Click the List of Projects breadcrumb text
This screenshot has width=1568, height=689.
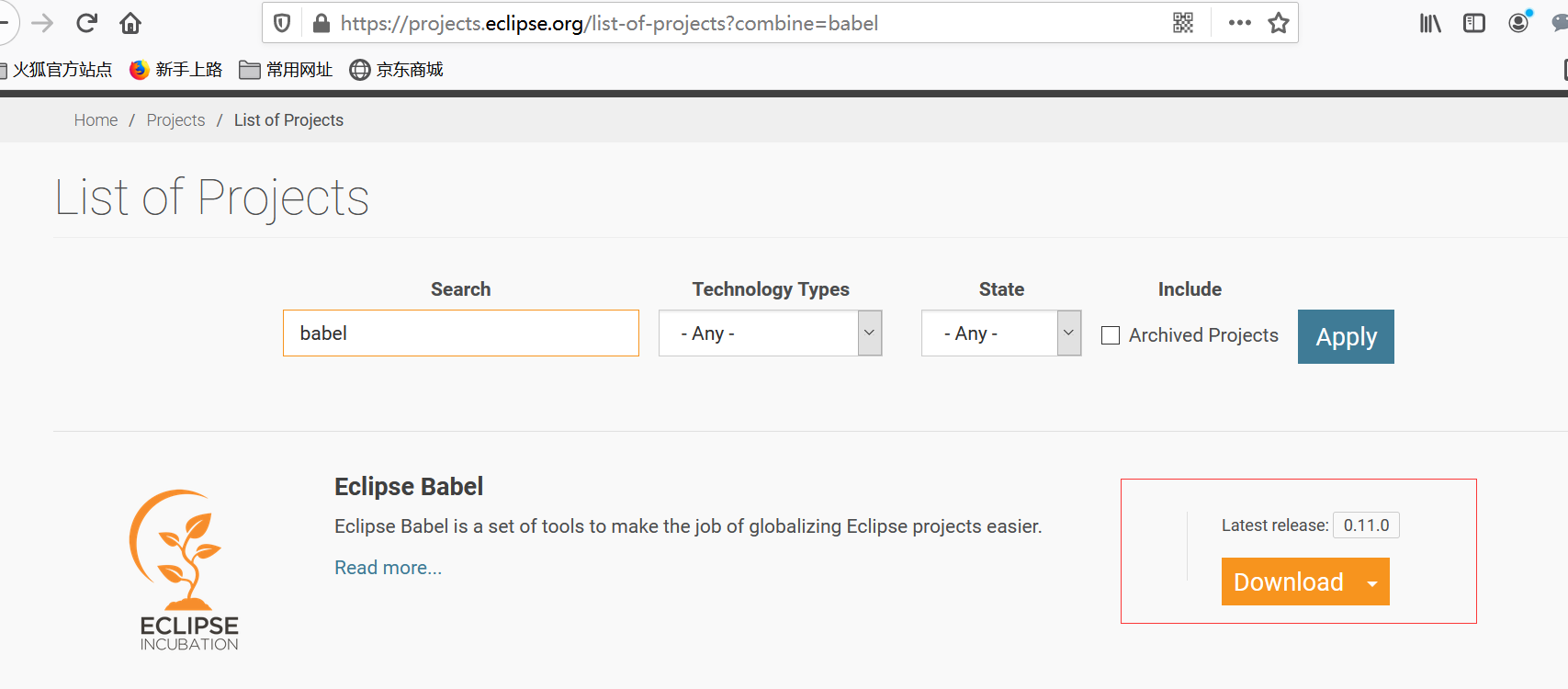click(288, 120)
